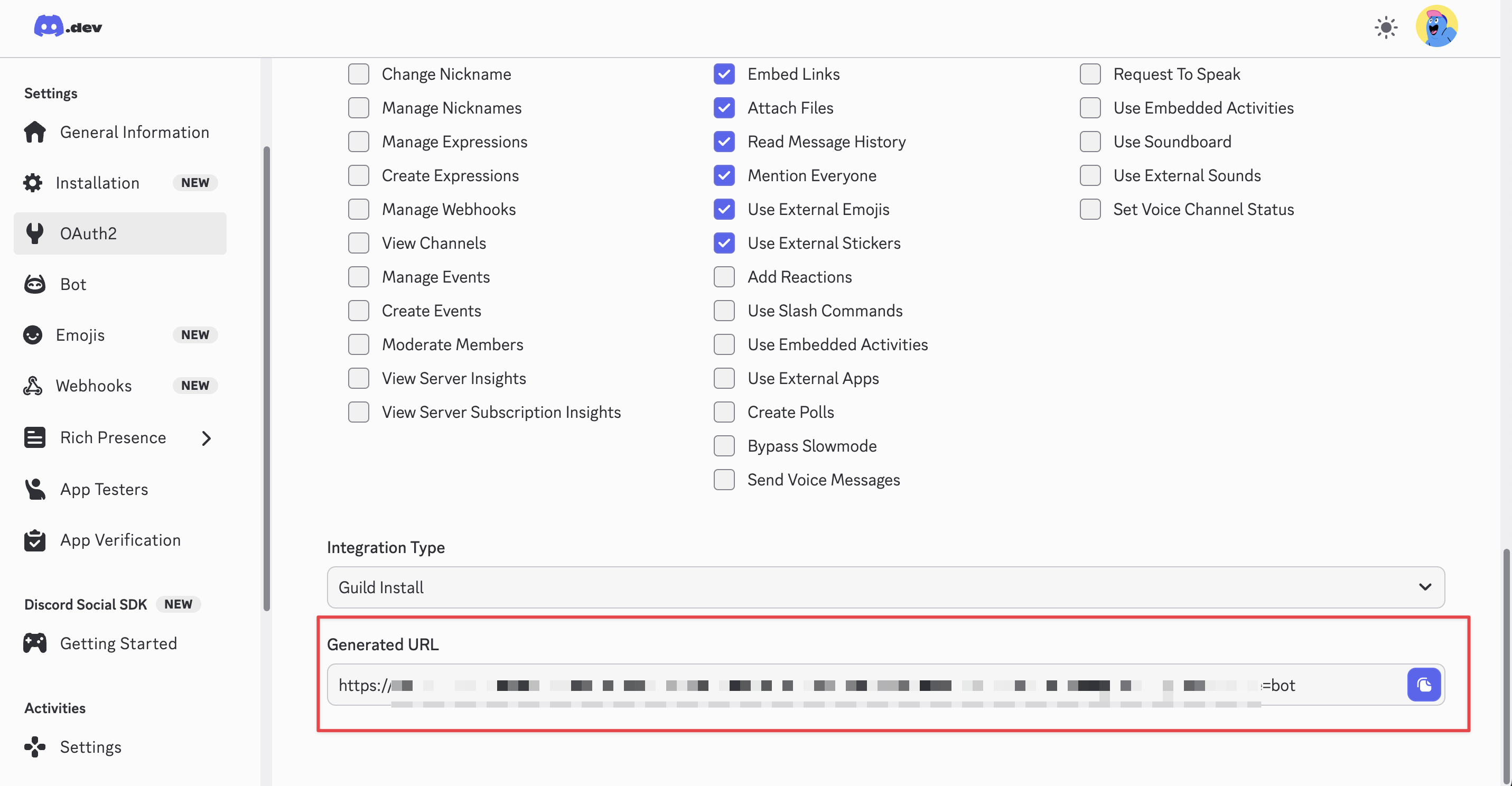Open the App Testers page
This screenshot has height=786, width=1512.
[120, 489]
